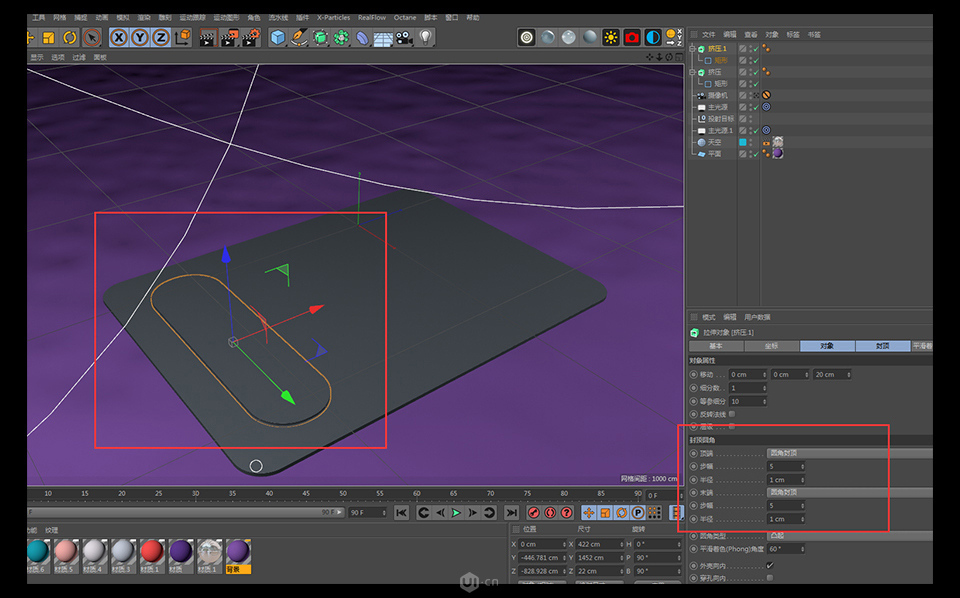
Task: Click the camera icon in the top toolbar
Action: [x=403, y=37]
